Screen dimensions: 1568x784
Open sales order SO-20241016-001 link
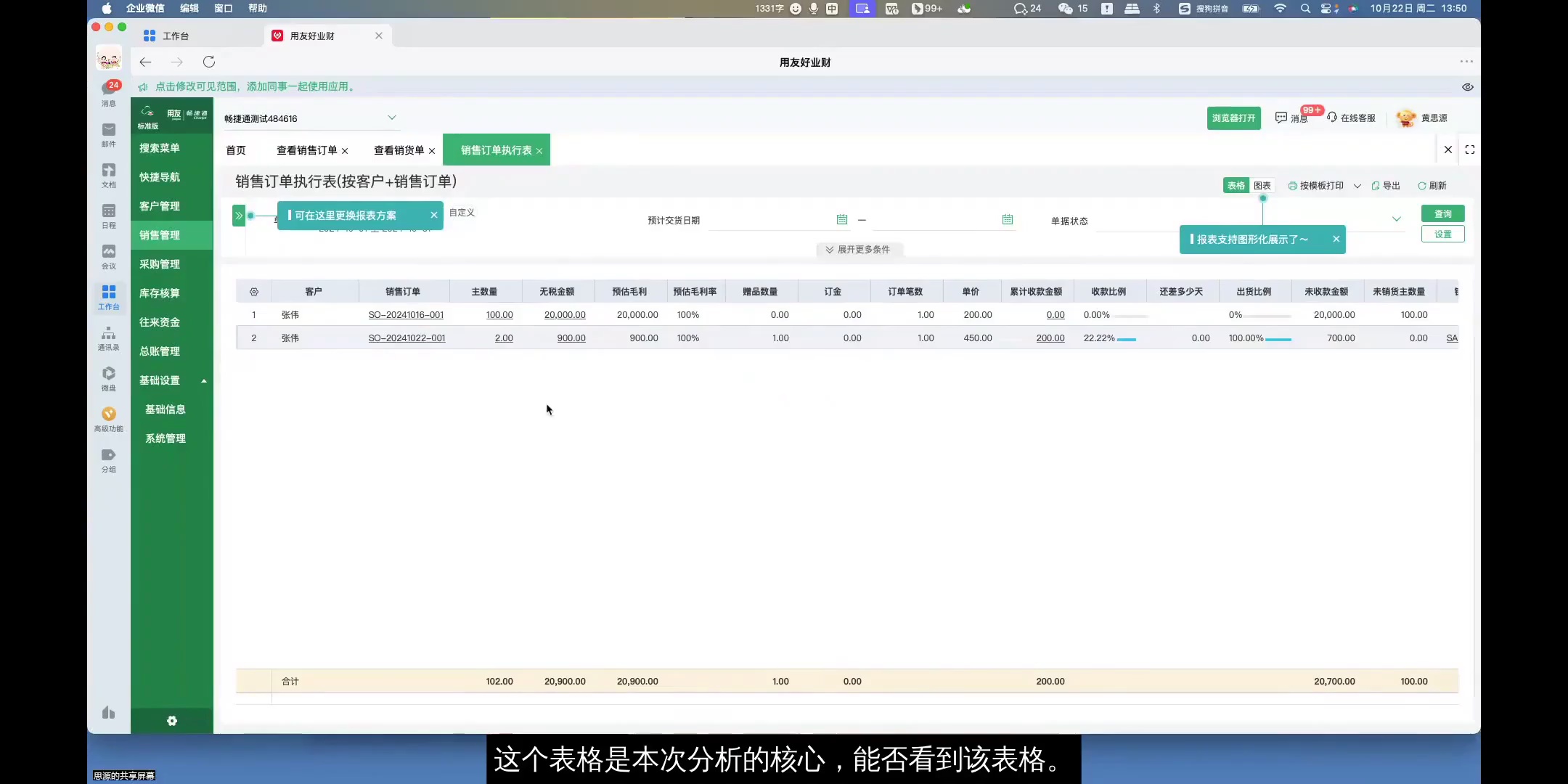(407, 314)
